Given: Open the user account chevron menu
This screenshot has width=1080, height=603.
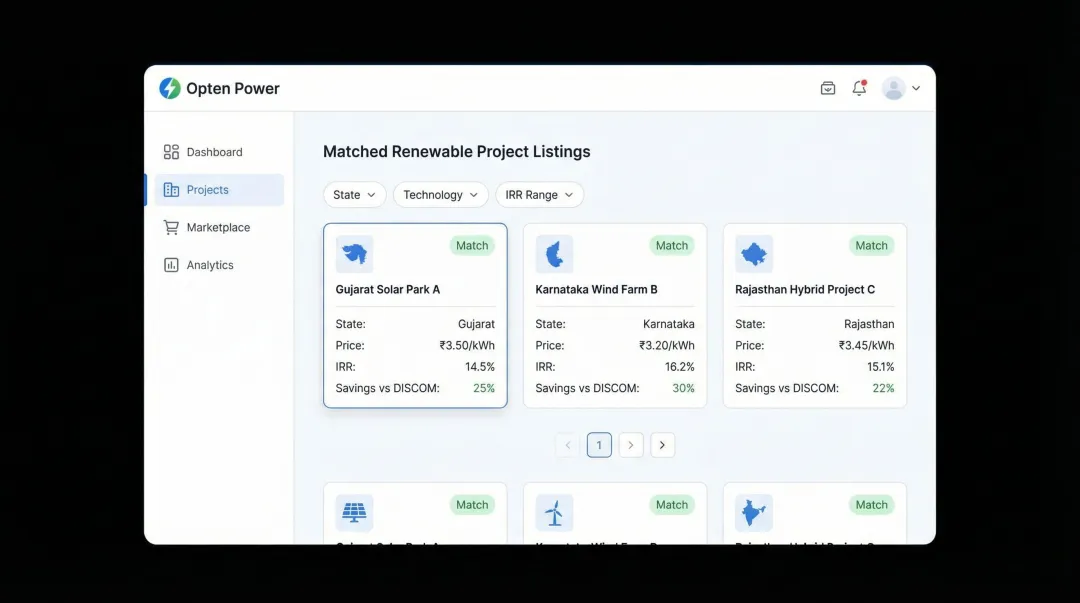Looking at the screenshot, I should point(915,88).
